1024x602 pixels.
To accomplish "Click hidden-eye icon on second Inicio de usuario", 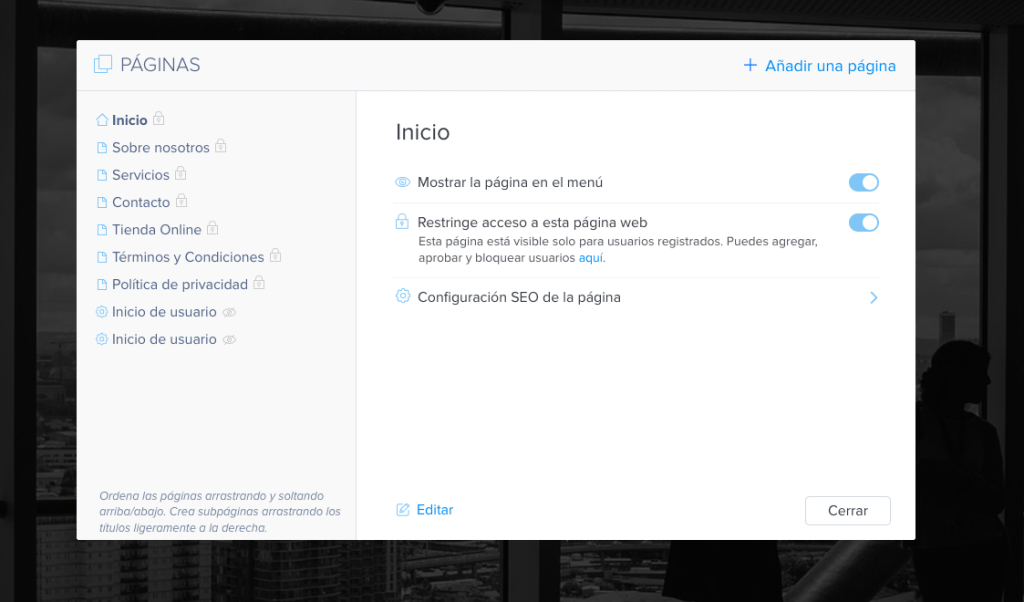I will 229,340.
